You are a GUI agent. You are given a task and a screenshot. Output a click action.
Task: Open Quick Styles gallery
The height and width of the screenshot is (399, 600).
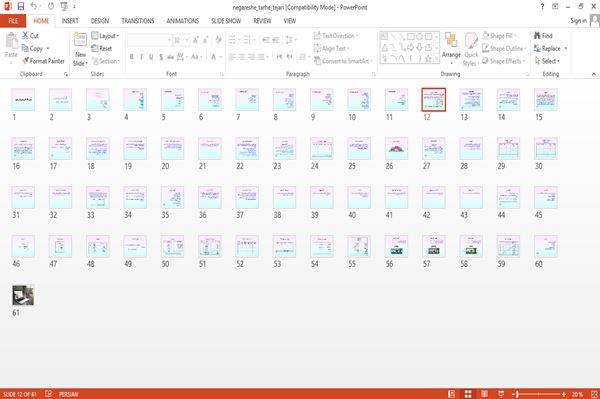click(471, 50)
